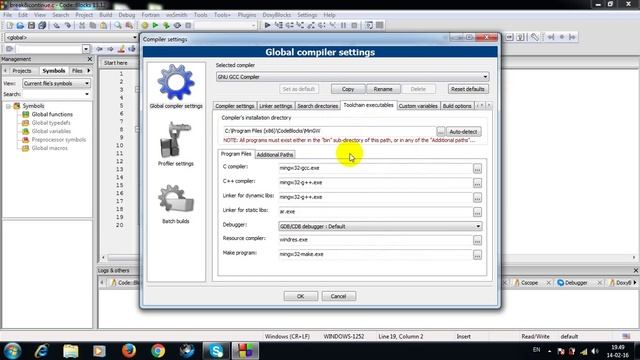Switch to Additional Paths tab
This screenshot has width=640, height=360.
point(275,155)
